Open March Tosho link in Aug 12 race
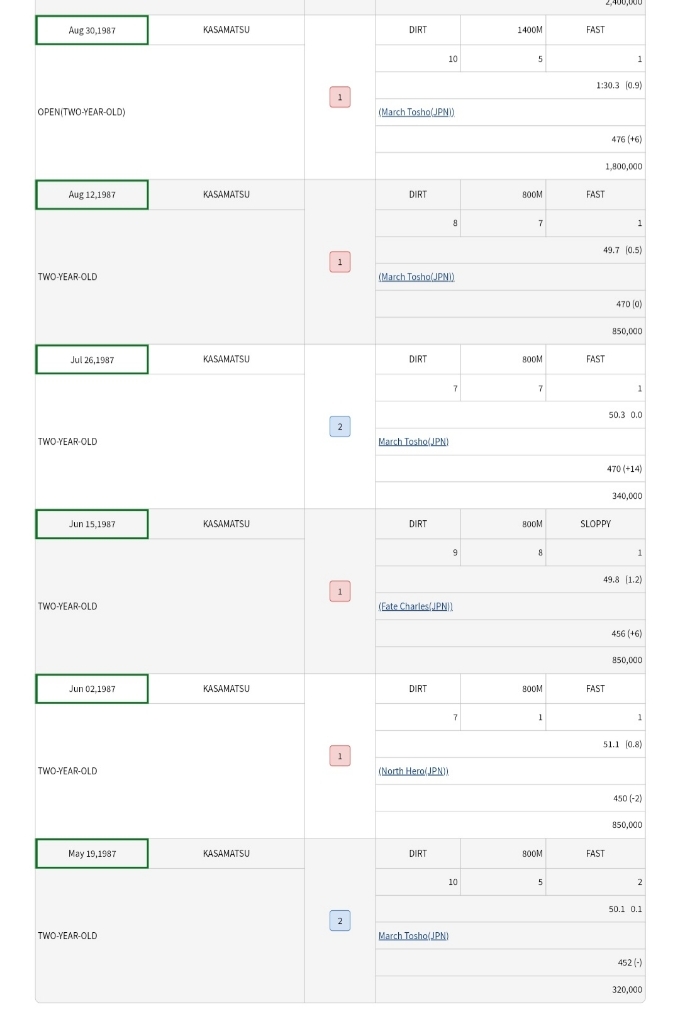The height and width of the screenshot is (1024, 679). [416, 277]
